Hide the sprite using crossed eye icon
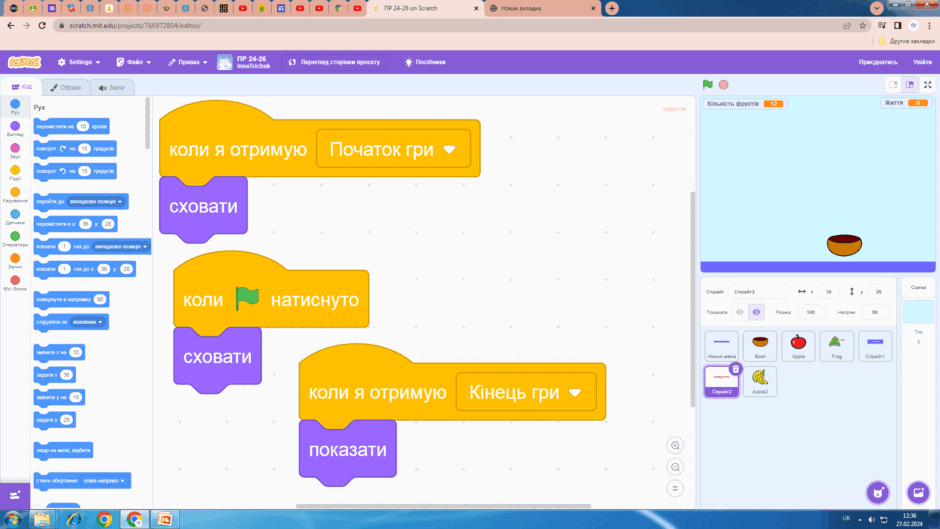The height and width of the screenshot is (529, 940). 756,312
